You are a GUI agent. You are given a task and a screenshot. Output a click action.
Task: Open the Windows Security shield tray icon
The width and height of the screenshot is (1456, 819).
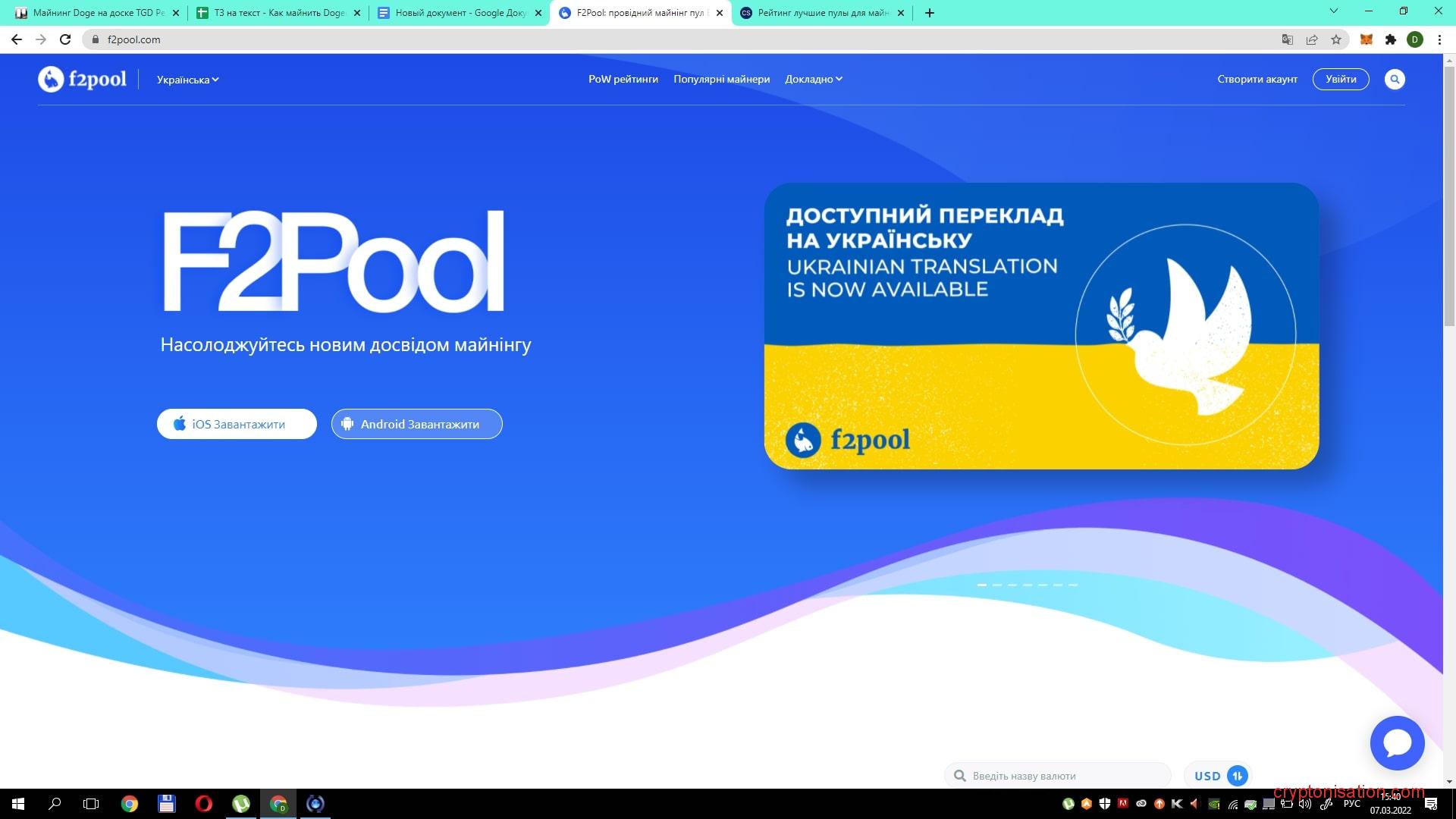coord(1105,804)
